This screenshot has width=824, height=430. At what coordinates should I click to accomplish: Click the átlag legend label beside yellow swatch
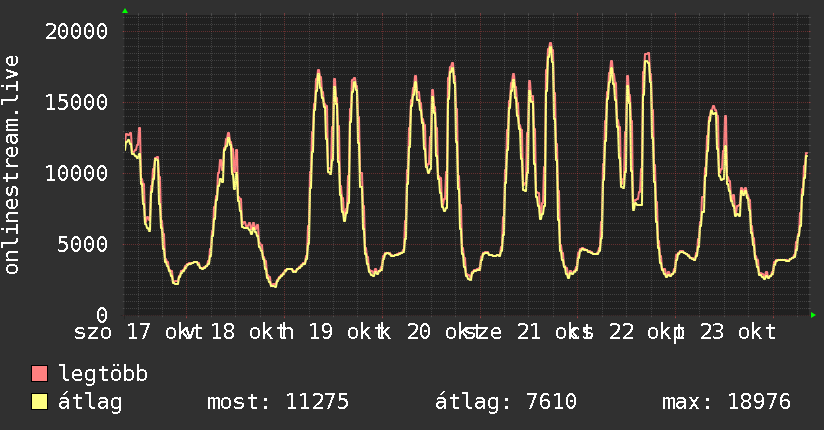(90, 402)
